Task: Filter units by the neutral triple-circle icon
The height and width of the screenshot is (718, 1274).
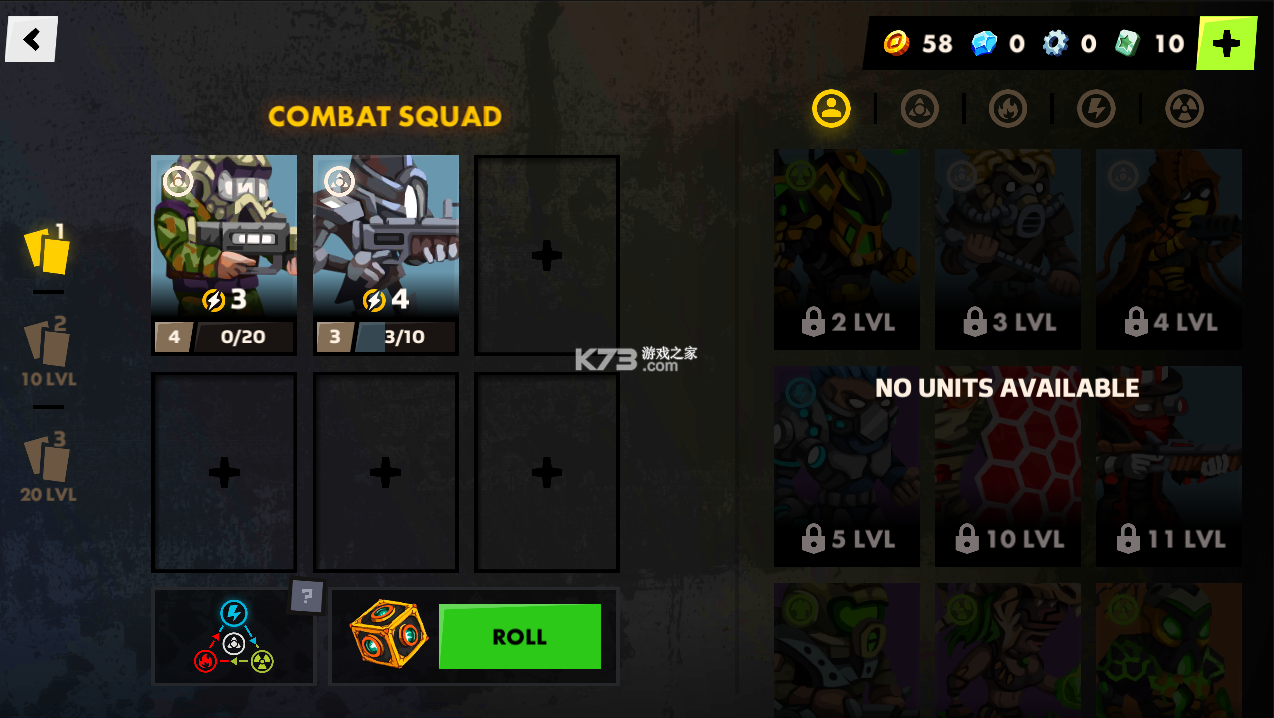Action: tap(919, 108)
